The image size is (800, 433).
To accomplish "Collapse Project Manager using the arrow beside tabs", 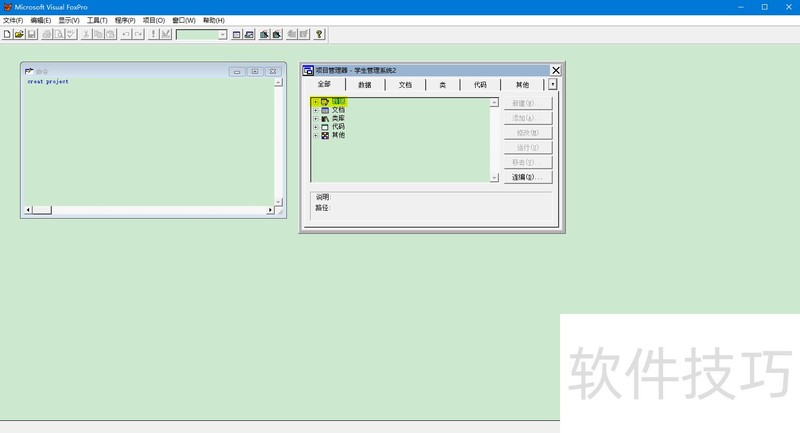I will click(x=553, y=84).
